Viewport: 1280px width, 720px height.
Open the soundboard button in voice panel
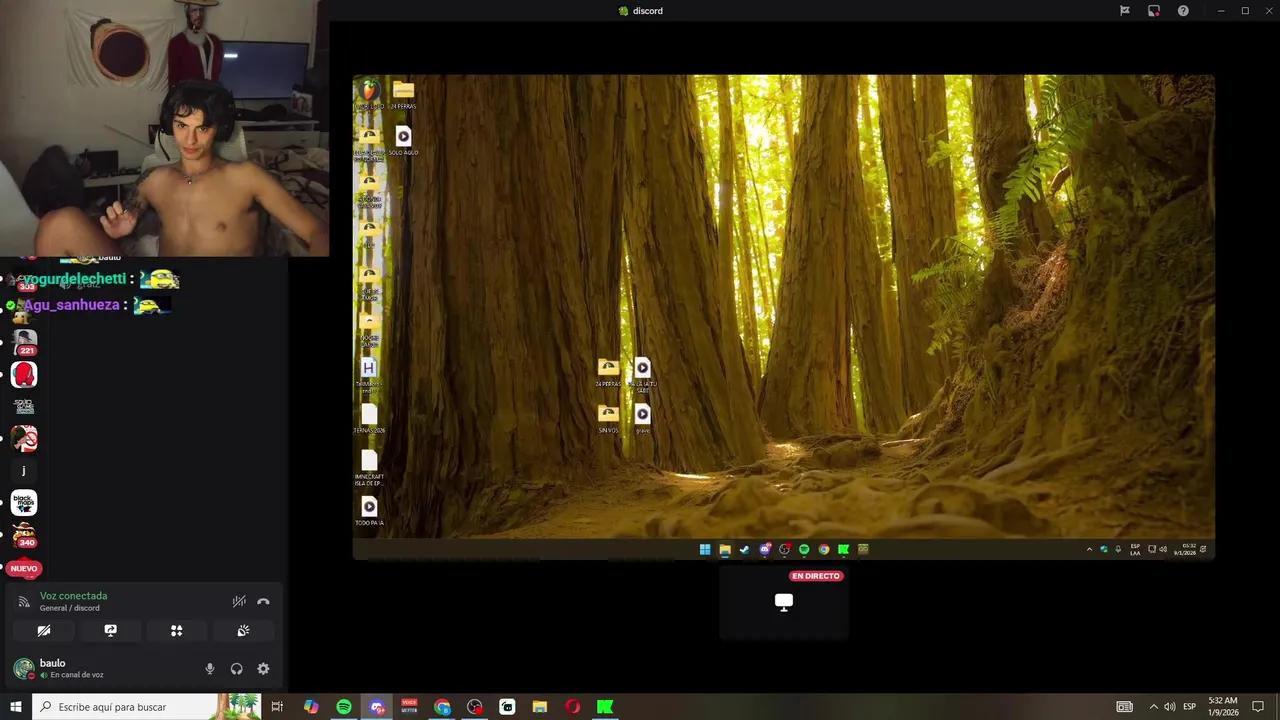click(242, 631)
